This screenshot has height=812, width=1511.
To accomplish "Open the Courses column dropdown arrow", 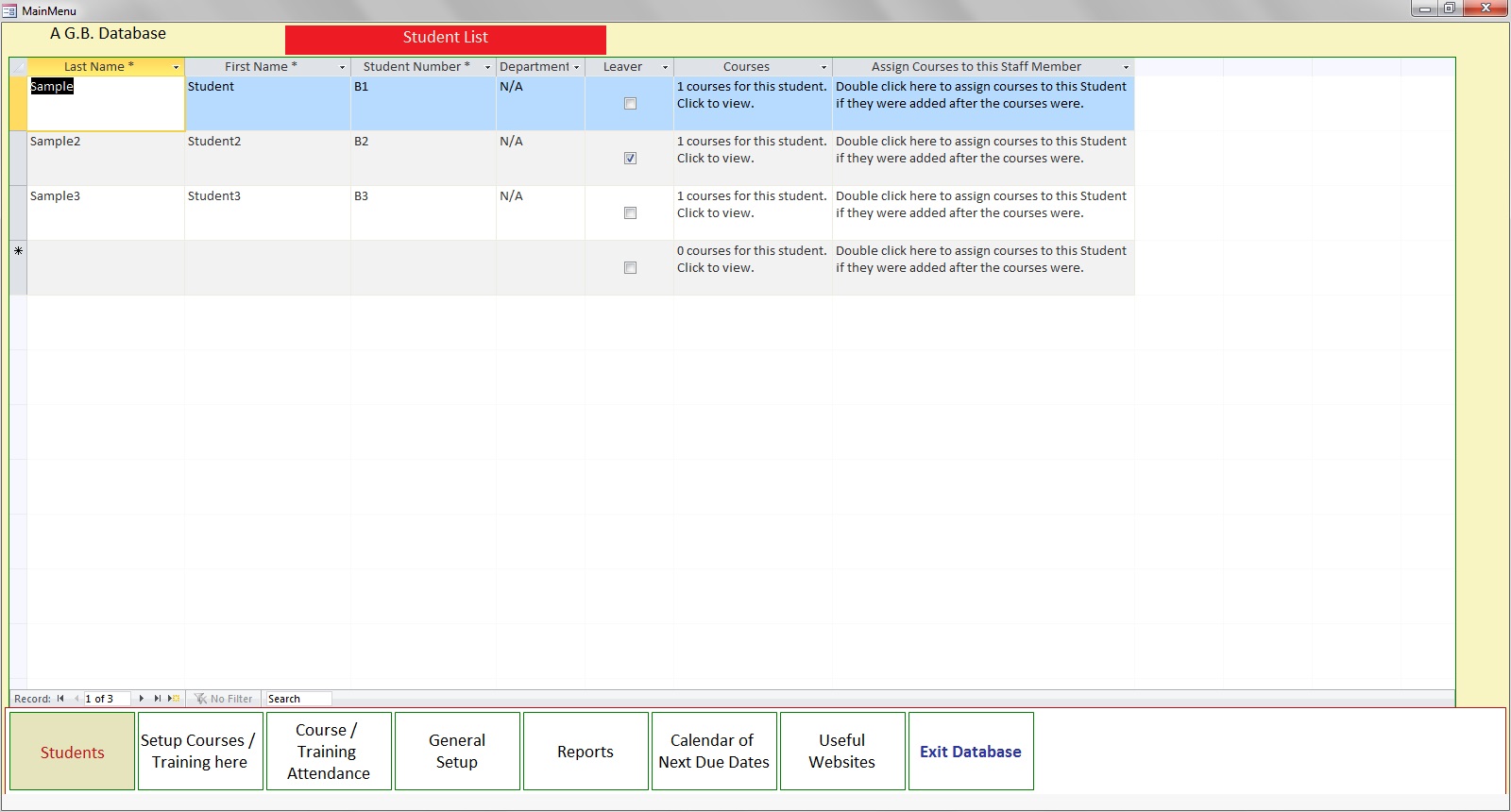I will [x=823, y=67].
